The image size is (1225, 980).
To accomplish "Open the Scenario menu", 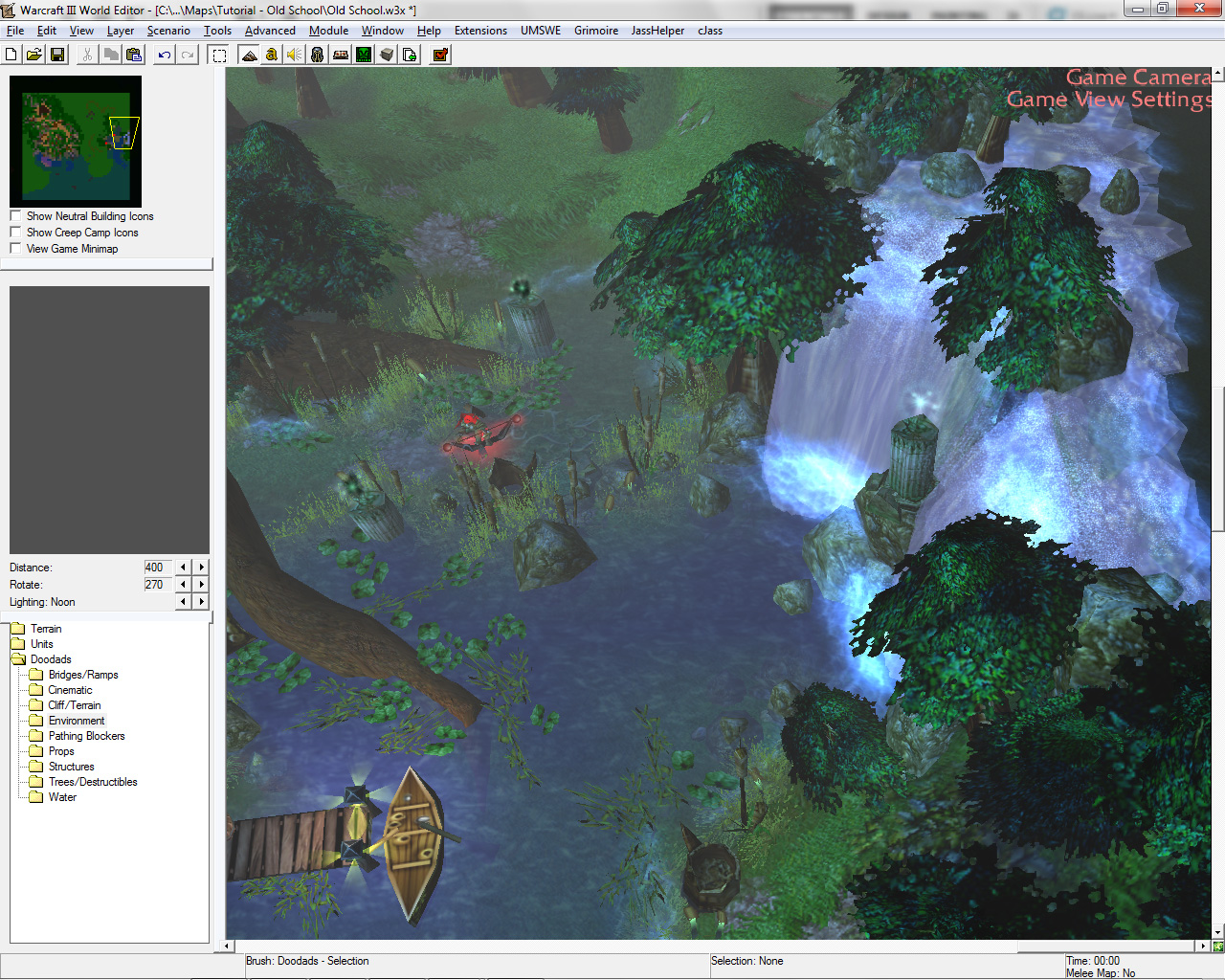I will tap(168, 31).
